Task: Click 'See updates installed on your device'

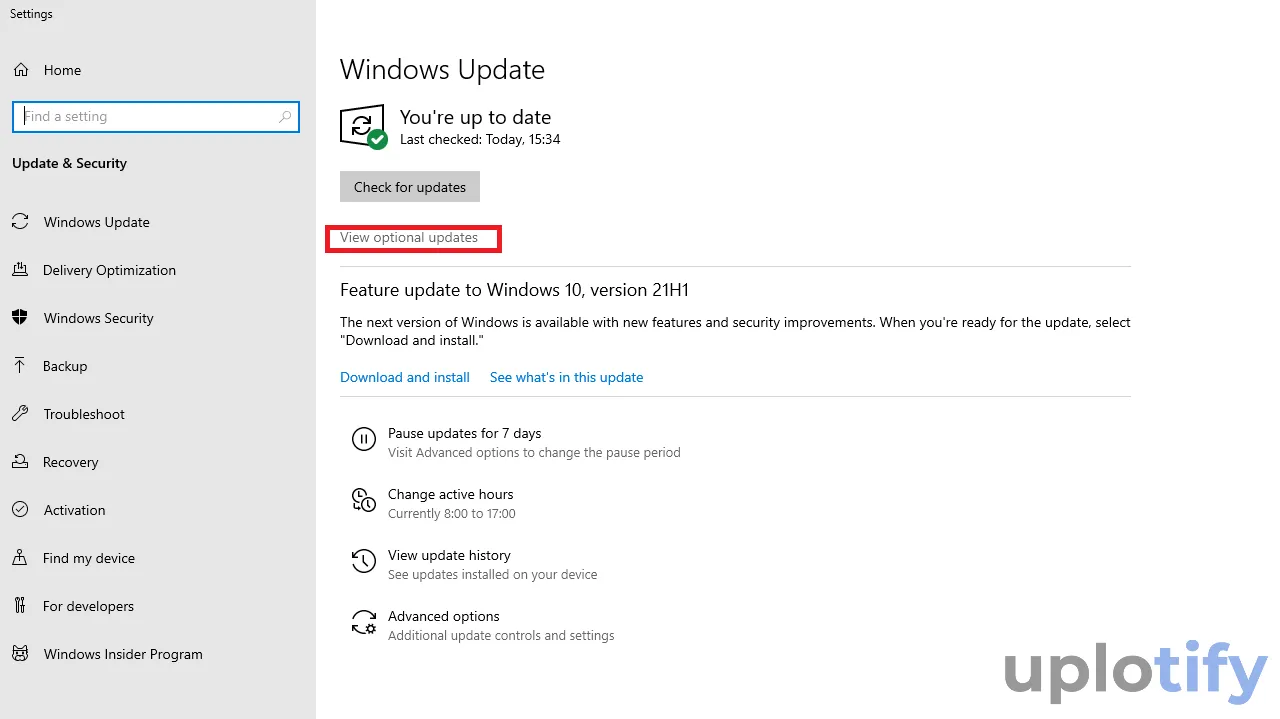Action: point(492,575)
